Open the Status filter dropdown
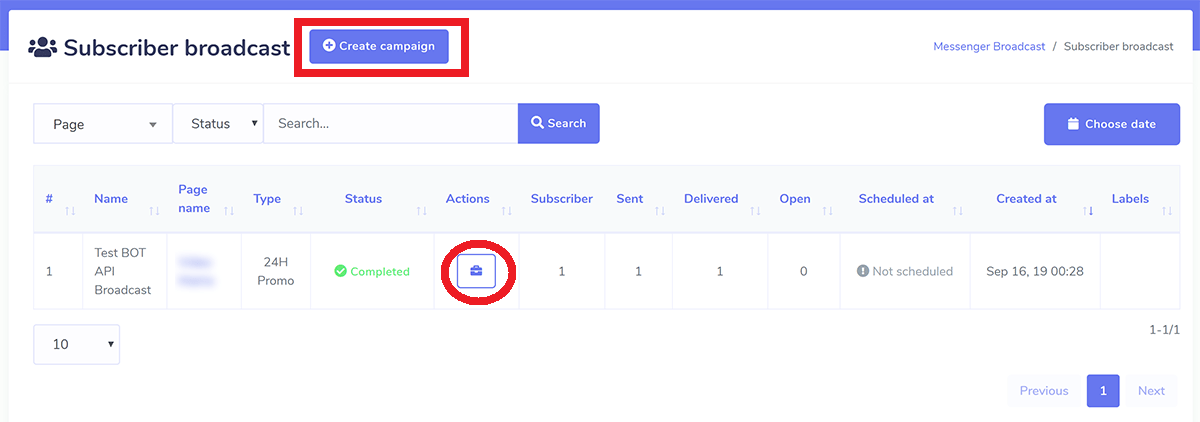This screenshot has height=422, width=1200. tap(218, 124)
